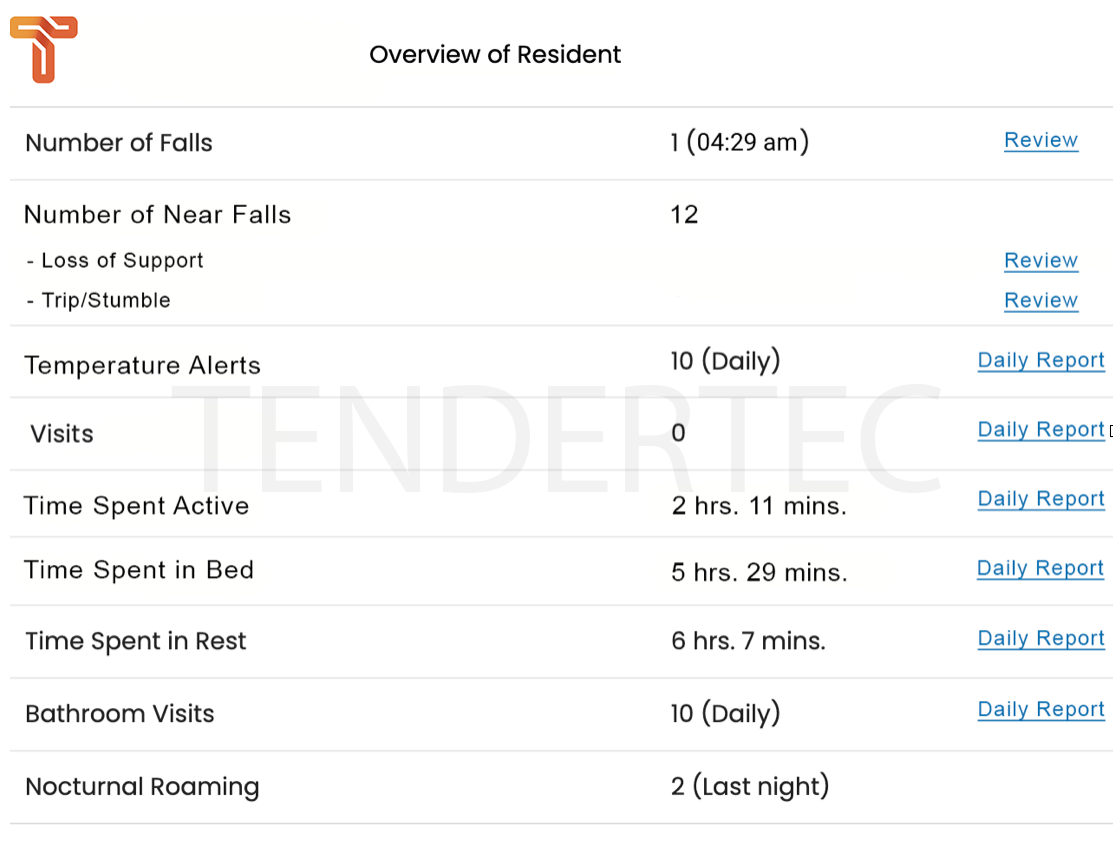Open Daily Report for Temperature Alerts
Screen dimensions: 1118x860
(x=1041, y=360)
